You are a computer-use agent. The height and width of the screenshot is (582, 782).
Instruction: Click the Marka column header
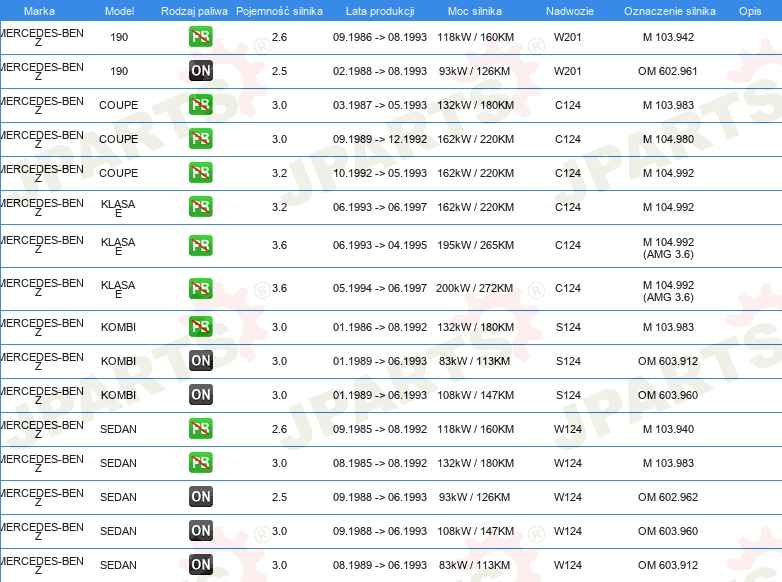[x=39, y=11]
